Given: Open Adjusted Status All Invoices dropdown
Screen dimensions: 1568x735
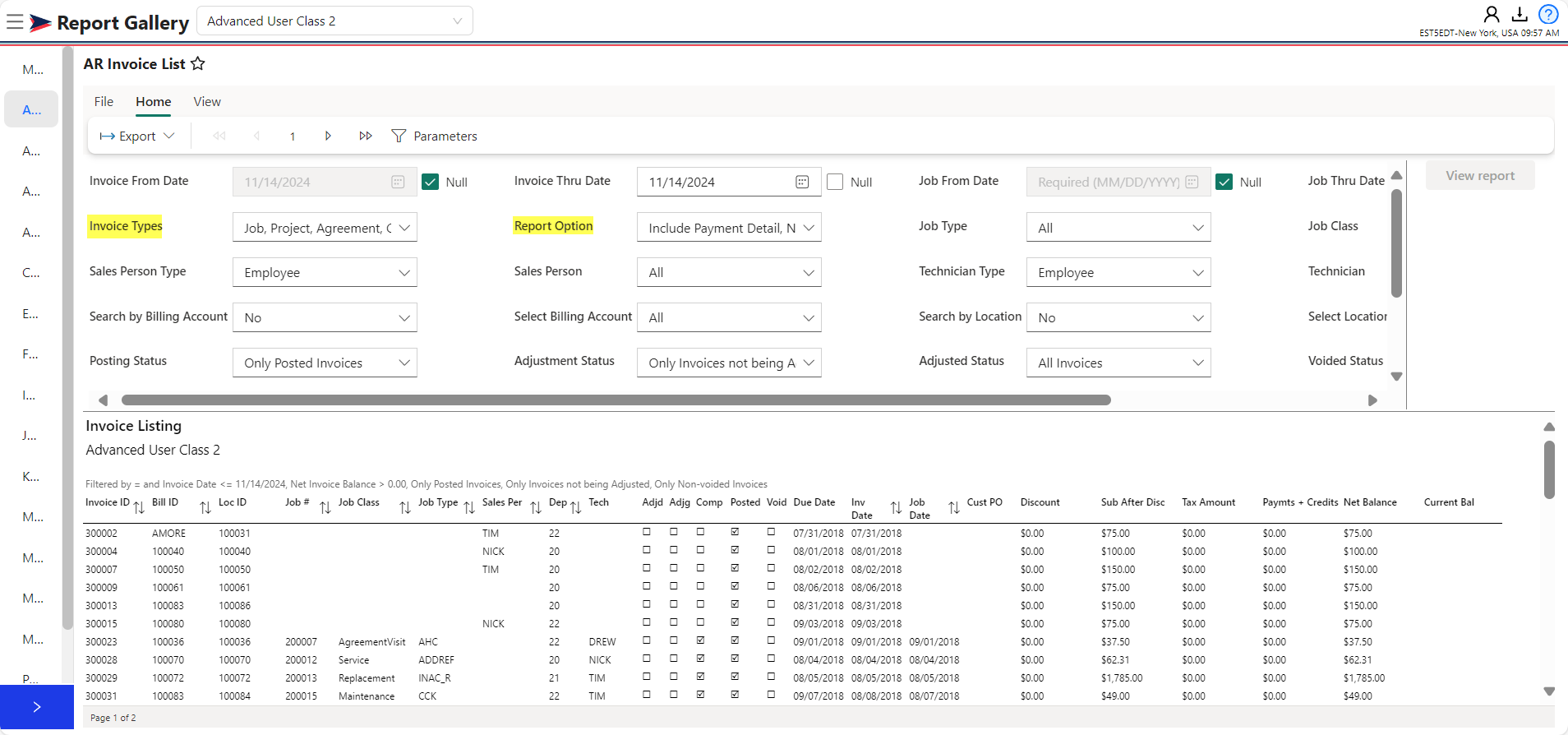Looking at the screenshot, I should point(1118,363).
